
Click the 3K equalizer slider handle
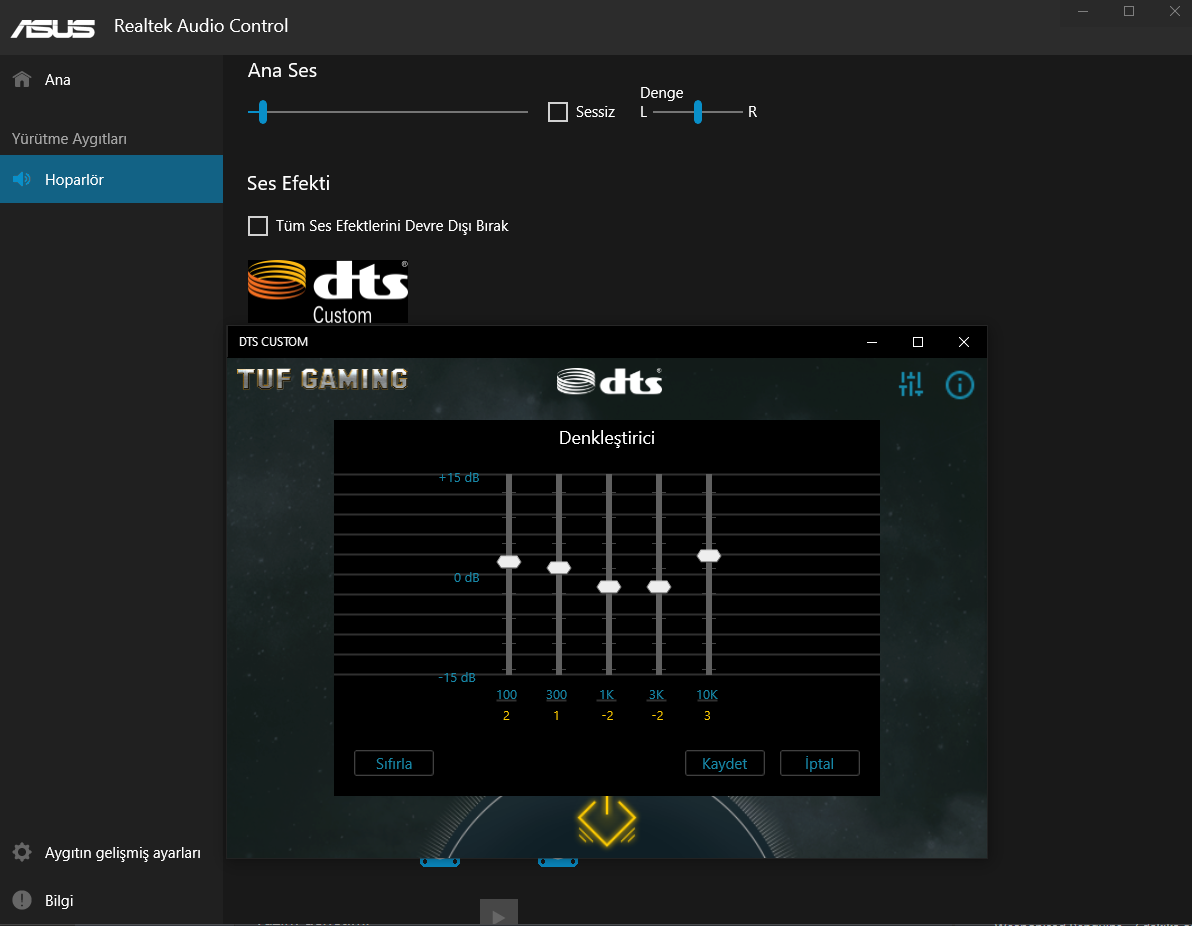(x=659, y=587)
